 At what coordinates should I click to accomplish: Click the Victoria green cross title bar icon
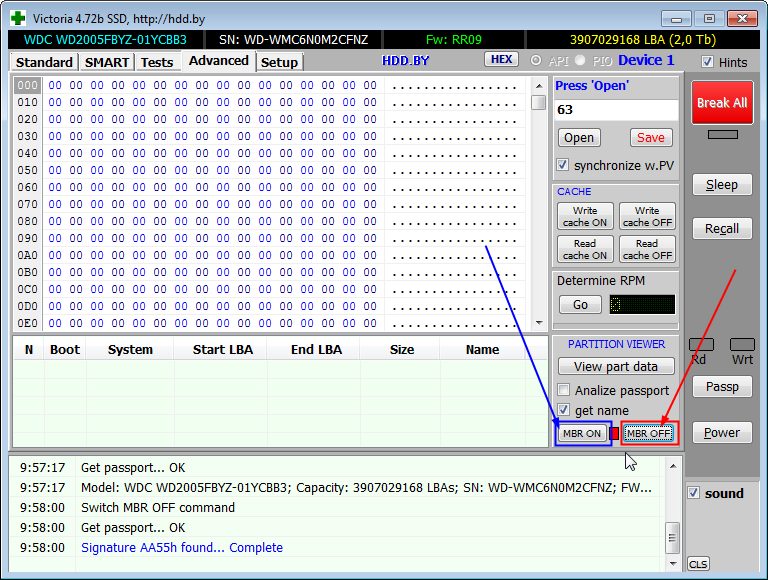tap(17, 18)
